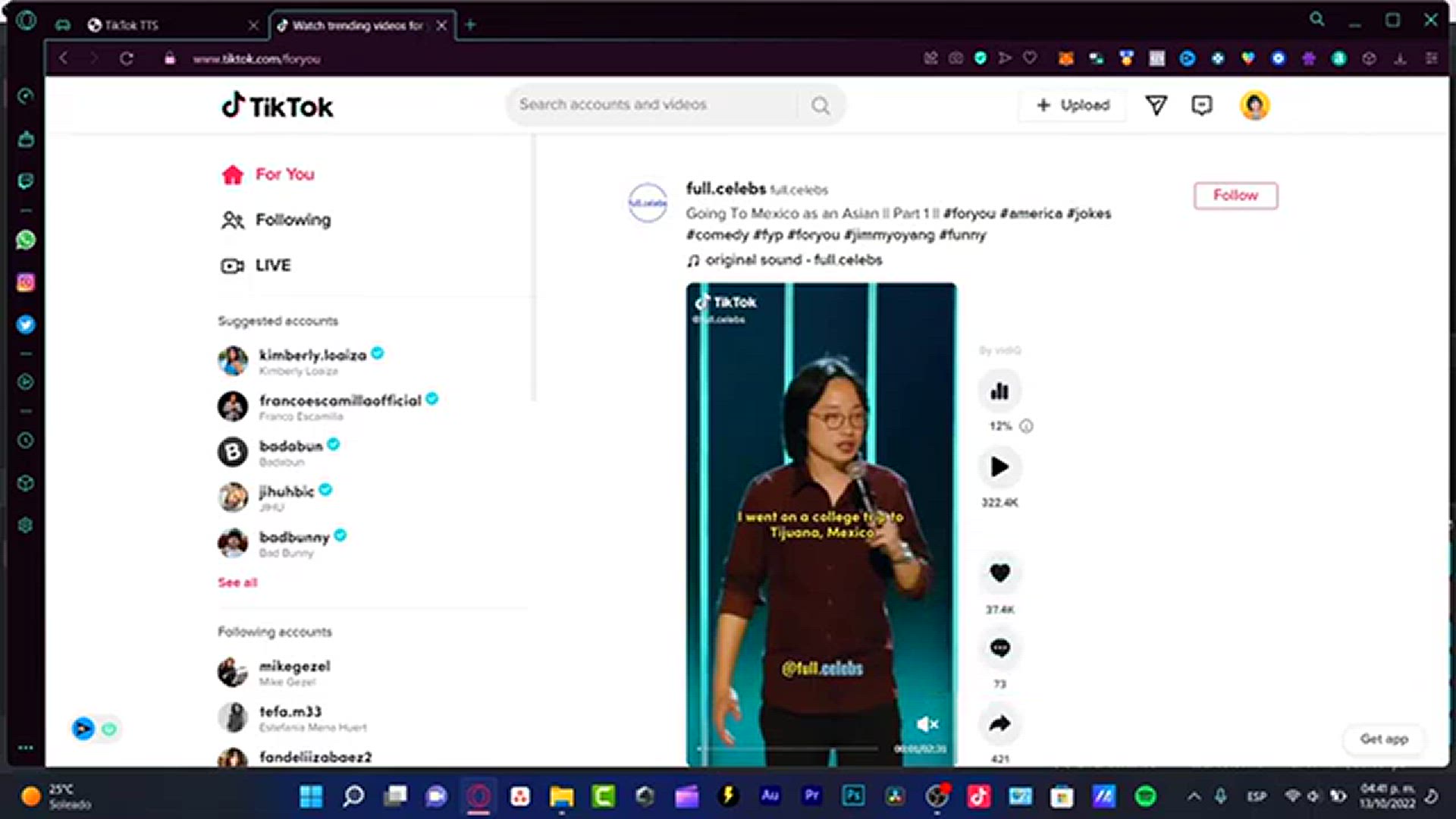Open the TikTok logo home link
Viewport: 1456px width, 819px height.
tap(278, 106)
